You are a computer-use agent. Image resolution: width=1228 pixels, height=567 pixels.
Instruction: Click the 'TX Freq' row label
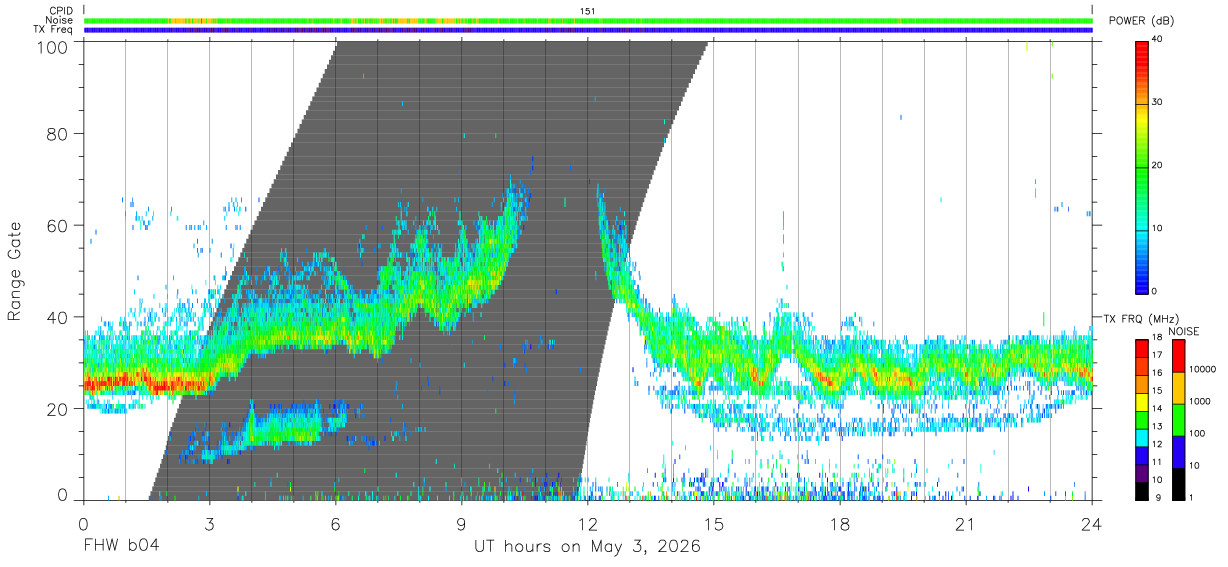(54, 30)
